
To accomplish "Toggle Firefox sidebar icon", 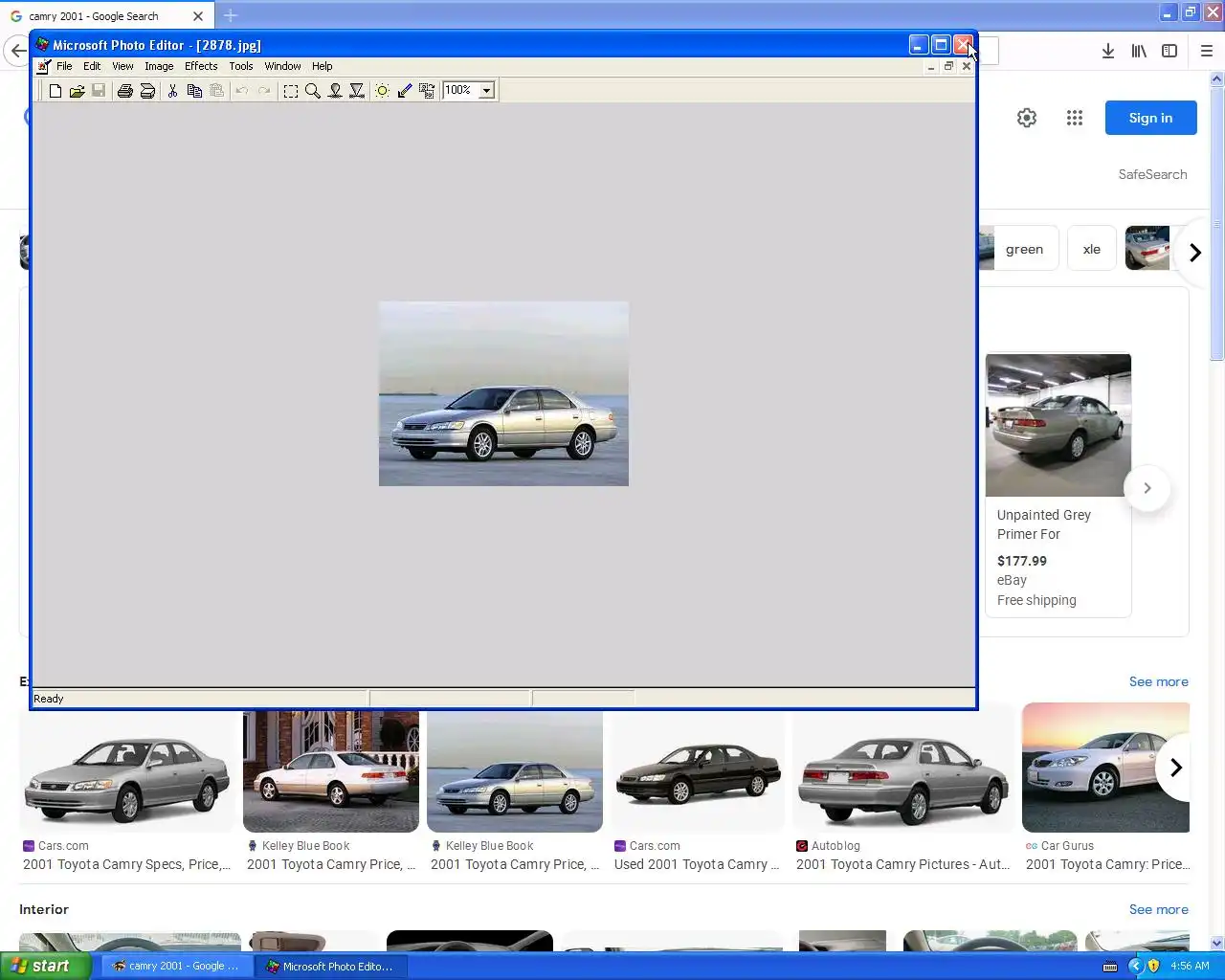I will (1169, 51).
